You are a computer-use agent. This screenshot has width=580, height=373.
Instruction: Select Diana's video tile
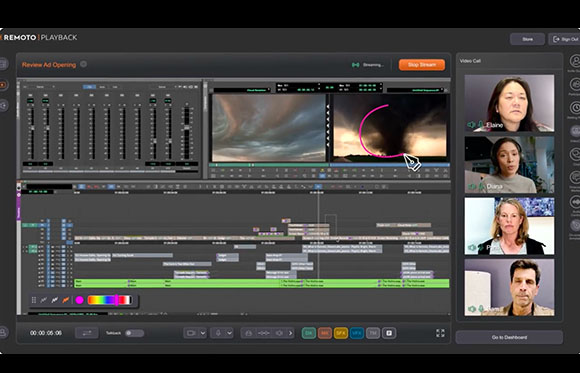509,165
